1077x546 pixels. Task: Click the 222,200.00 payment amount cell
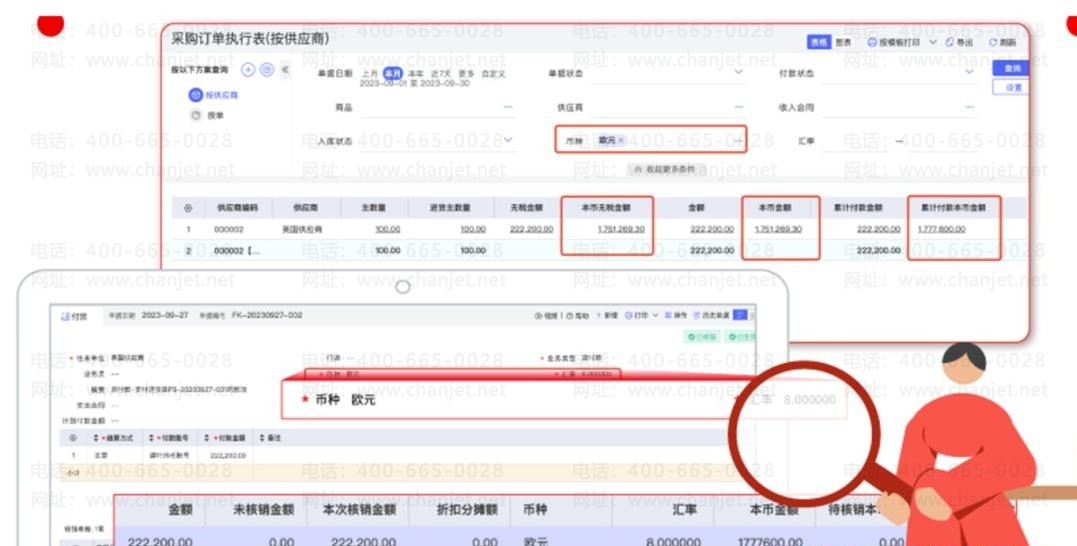coord(227,456)
